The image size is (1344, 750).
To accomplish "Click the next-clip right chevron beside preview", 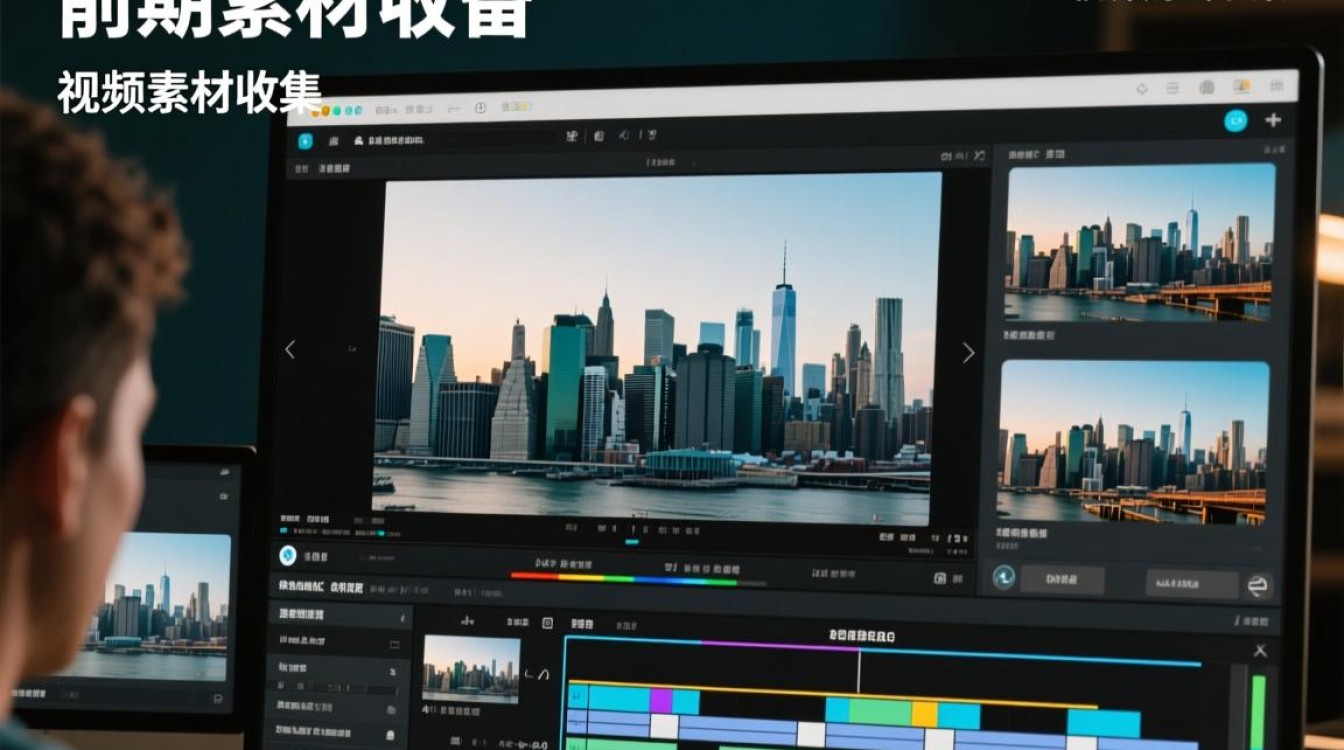I will pyautogui.click(x=968, y=352).
